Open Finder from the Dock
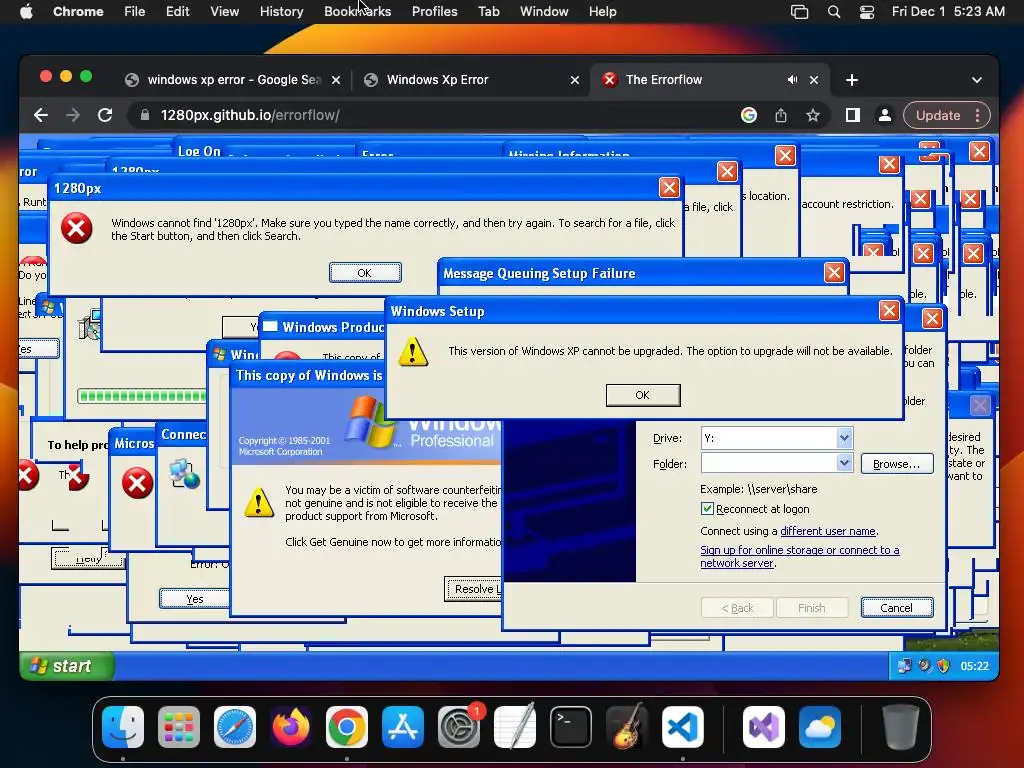This screenshot has width=1024, height=768. pos(123,727)
